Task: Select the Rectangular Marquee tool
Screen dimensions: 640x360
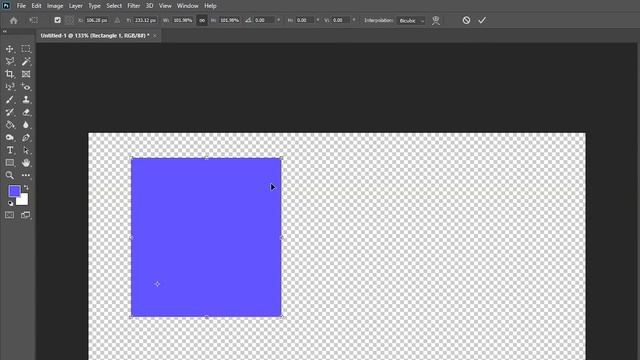Action: pos(26,49)
